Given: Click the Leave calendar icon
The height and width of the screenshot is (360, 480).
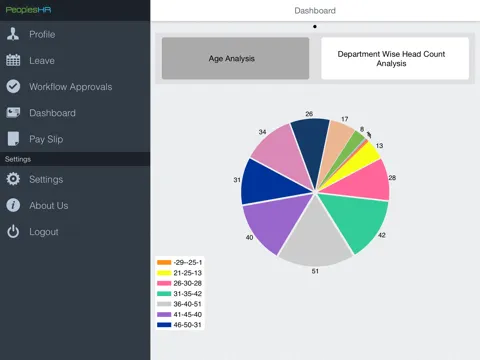Looking at the screenshot, I should (x=13, y=60).
